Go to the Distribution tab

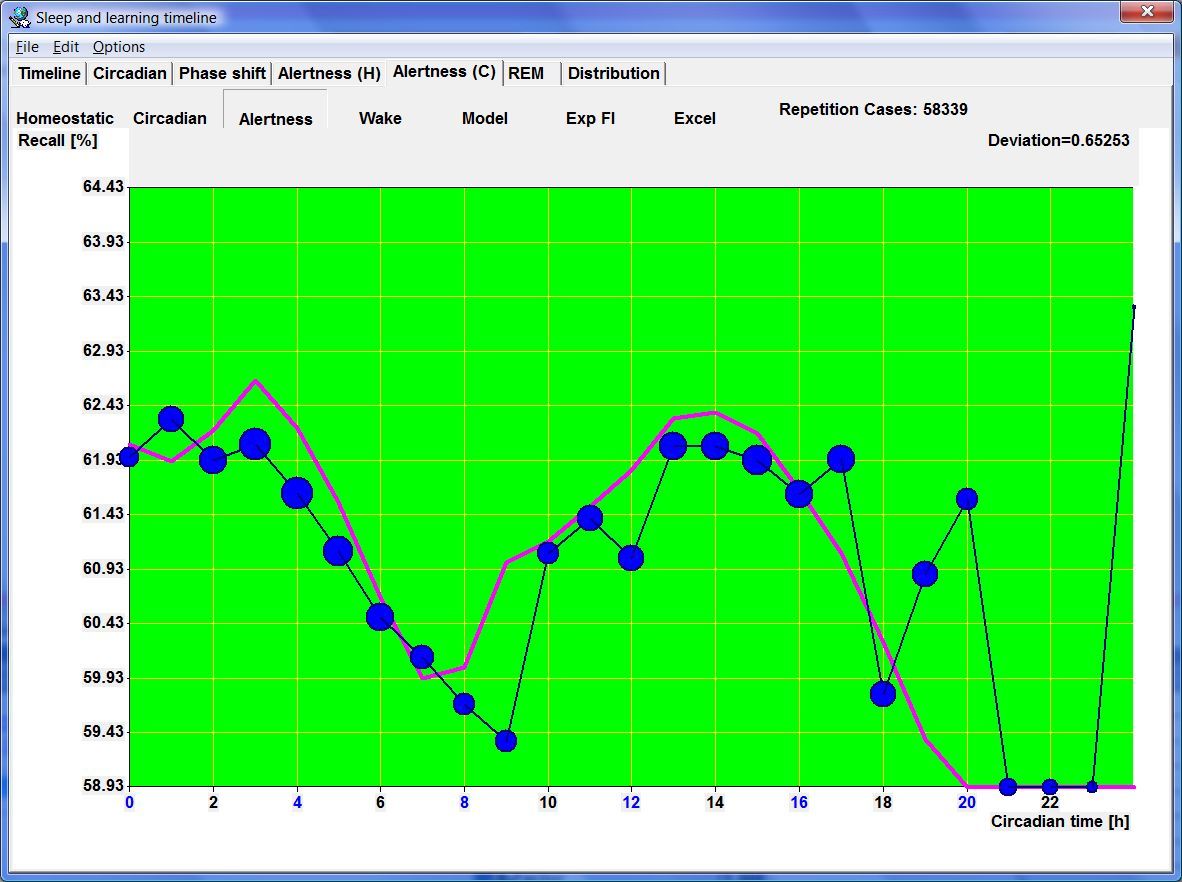[x=613, y=73]
